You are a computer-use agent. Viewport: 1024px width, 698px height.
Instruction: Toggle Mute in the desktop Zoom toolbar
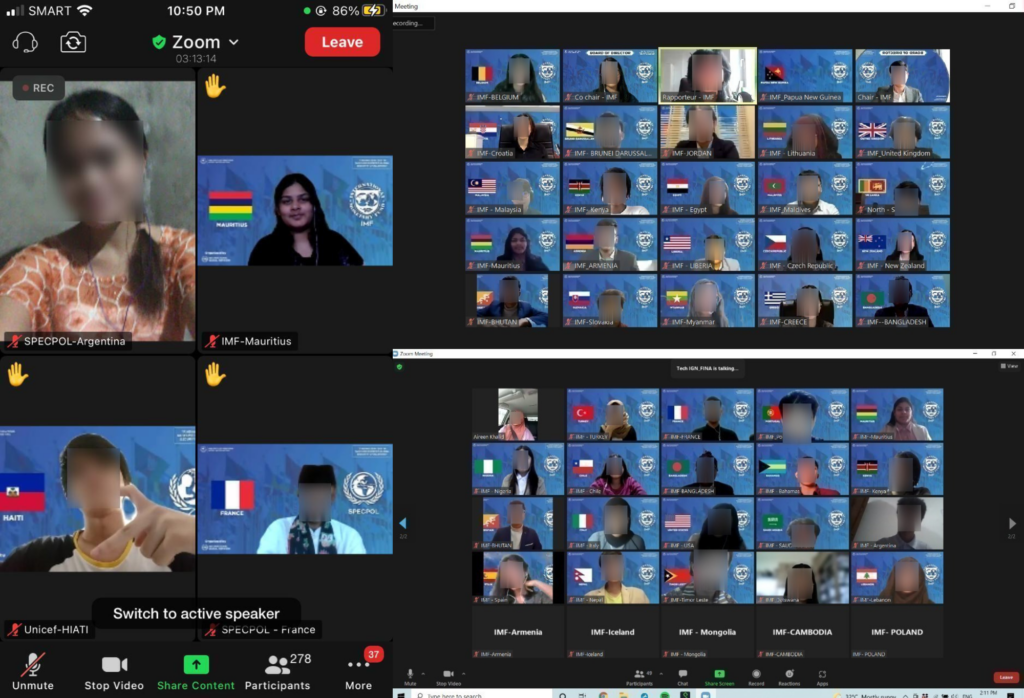pyautogui.click(x=410, y=676)
